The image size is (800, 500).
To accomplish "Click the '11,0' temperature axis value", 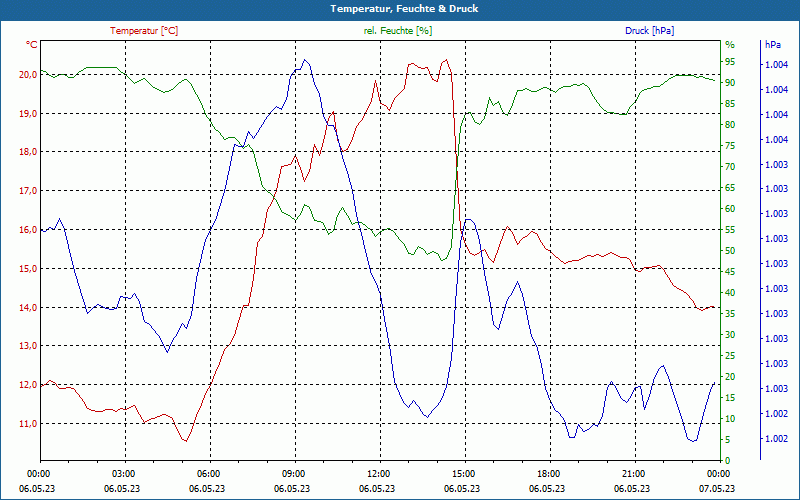I will (x=28, y=423).
